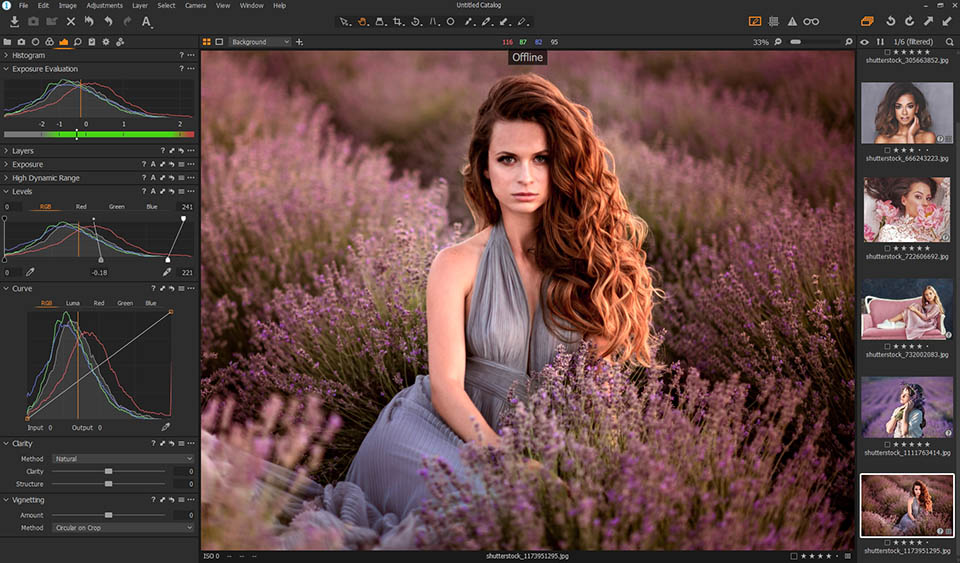Click the Vignetting Amount slider handle
The image size is (960, 563).
108,515
